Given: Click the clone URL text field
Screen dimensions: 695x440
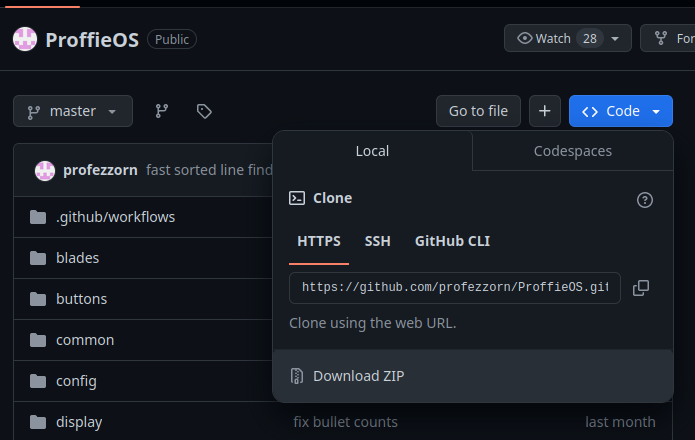Looking at the screenshot, I should pyautogui.click(x=455, y=288).
